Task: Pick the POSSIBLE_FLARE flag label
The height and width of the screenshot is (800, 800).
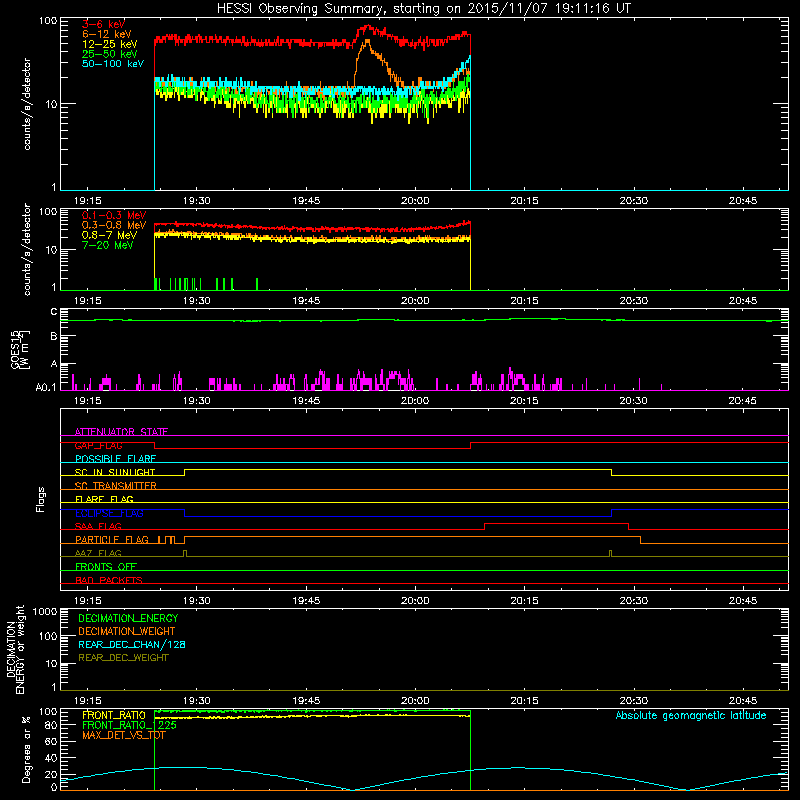Action: 115,459
